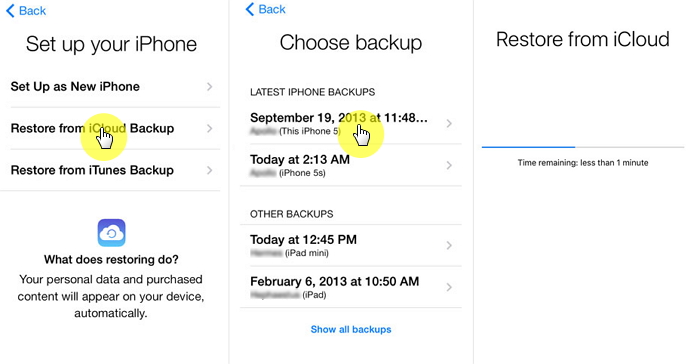The height and width of the screenshot is (364, 700).
Task: Select the Today at 12:45 PM iPad mini backup
Action: point(351,245)
